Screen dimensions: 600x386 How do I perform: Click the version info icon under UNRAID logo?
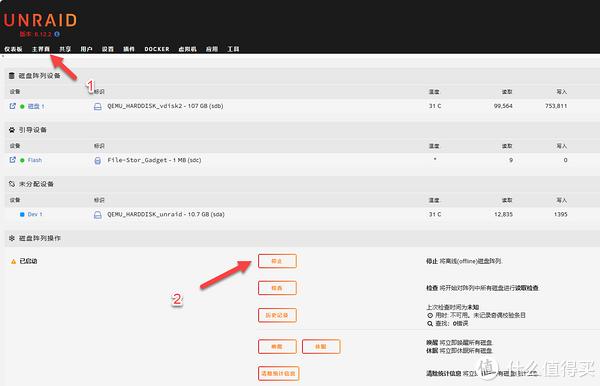click(57, 34)
